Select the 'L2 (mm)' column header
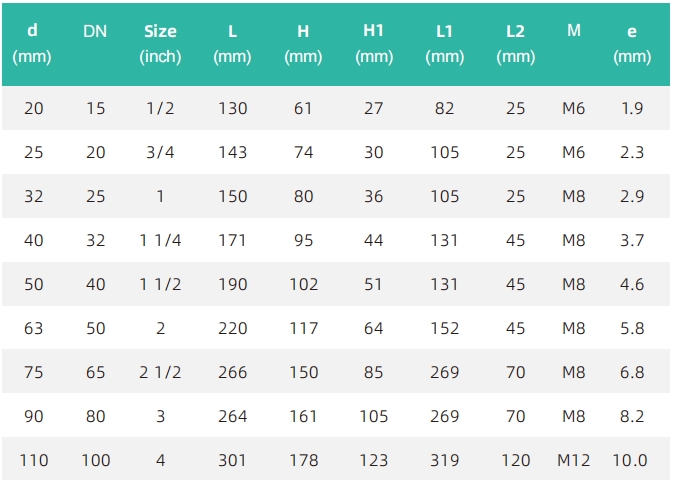The image size is (673, 480). tap(515, 44)
